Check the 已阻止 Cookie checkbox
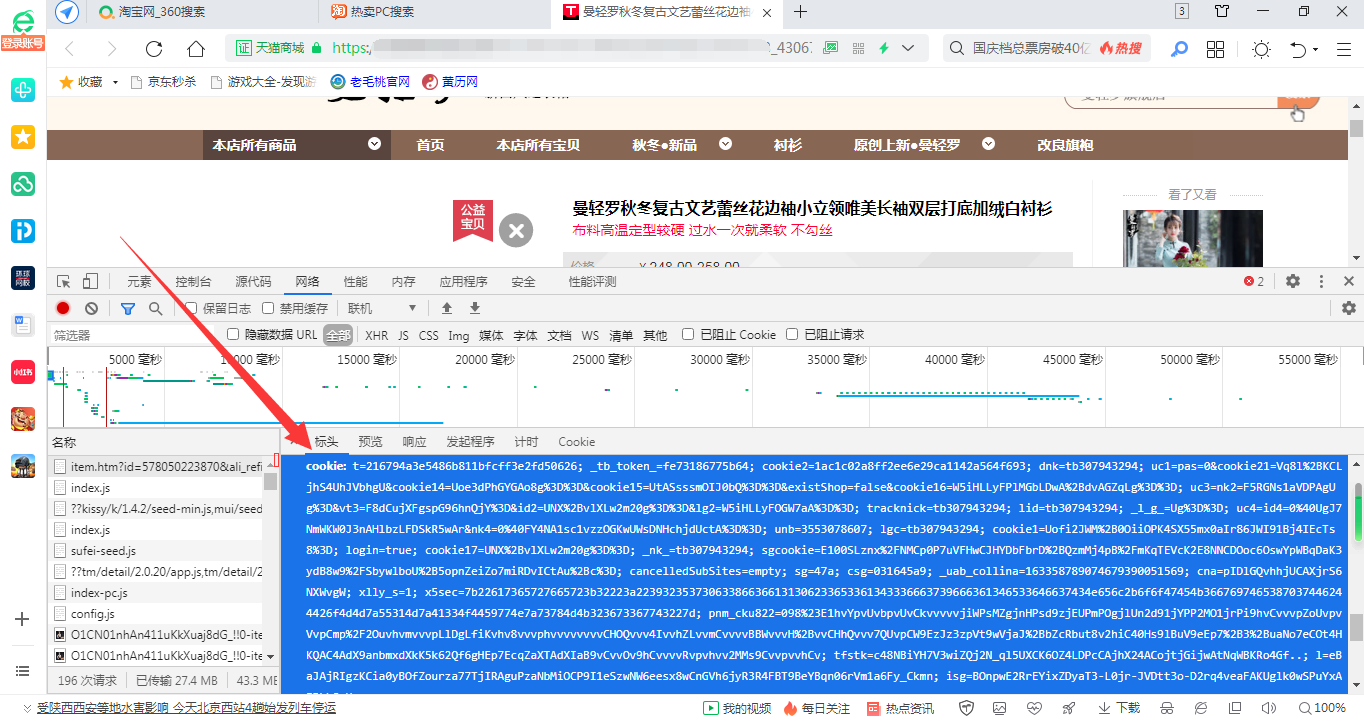Image resolution: width=1364 pixels, height=721 pixels. [x=688, y=334]
